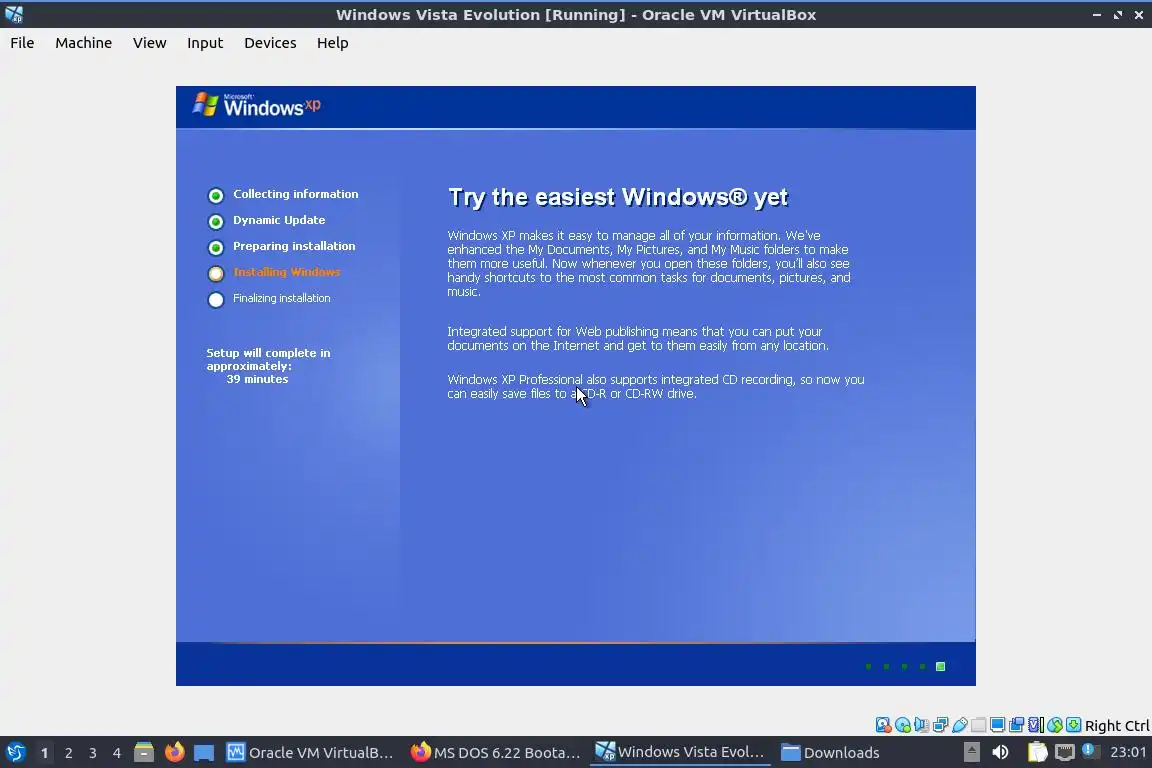Click the keyboard capture green arrow indicator
The width and height of the screenshot is (1152, 768).
pyautogui.click(x=1073, y=725)
